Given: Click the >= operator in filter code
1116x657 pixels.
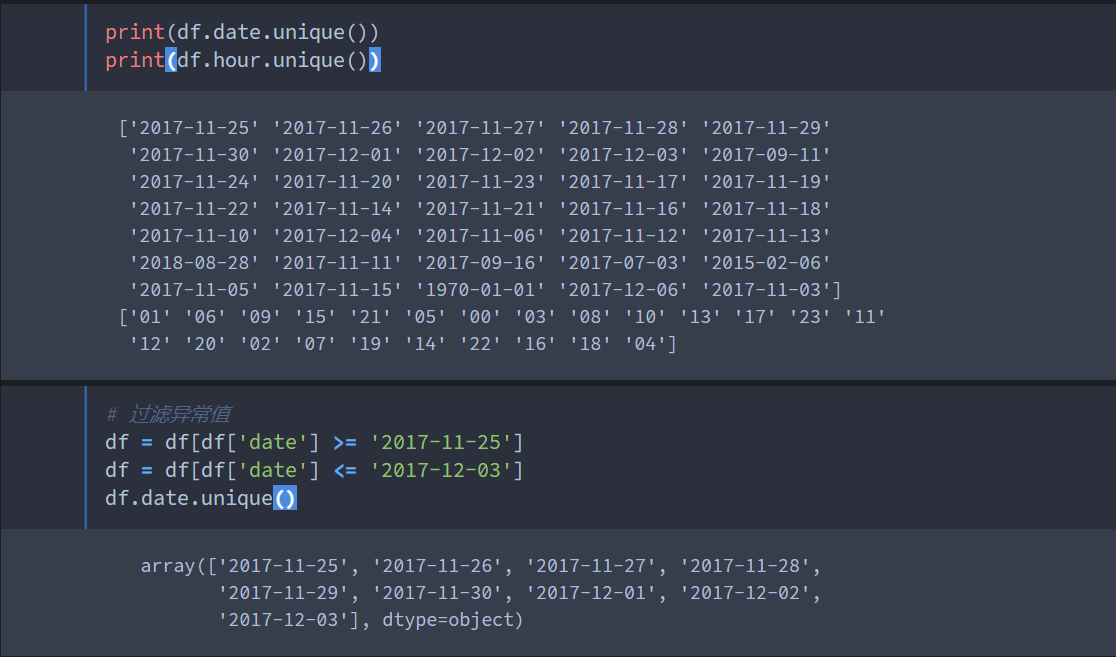Looking at the screenshot, I should [344, 442].
